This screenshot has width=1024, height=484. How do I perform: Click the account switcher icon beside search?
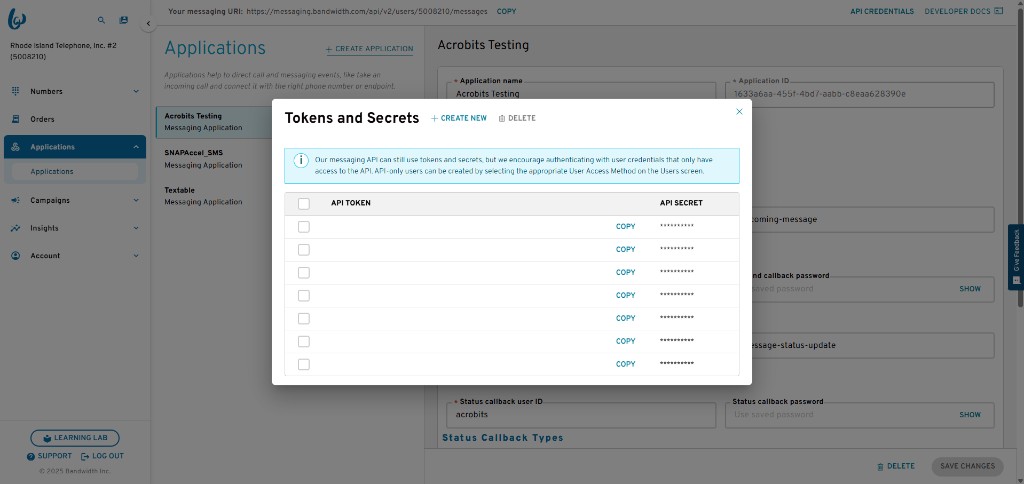[x=123, y=20]
